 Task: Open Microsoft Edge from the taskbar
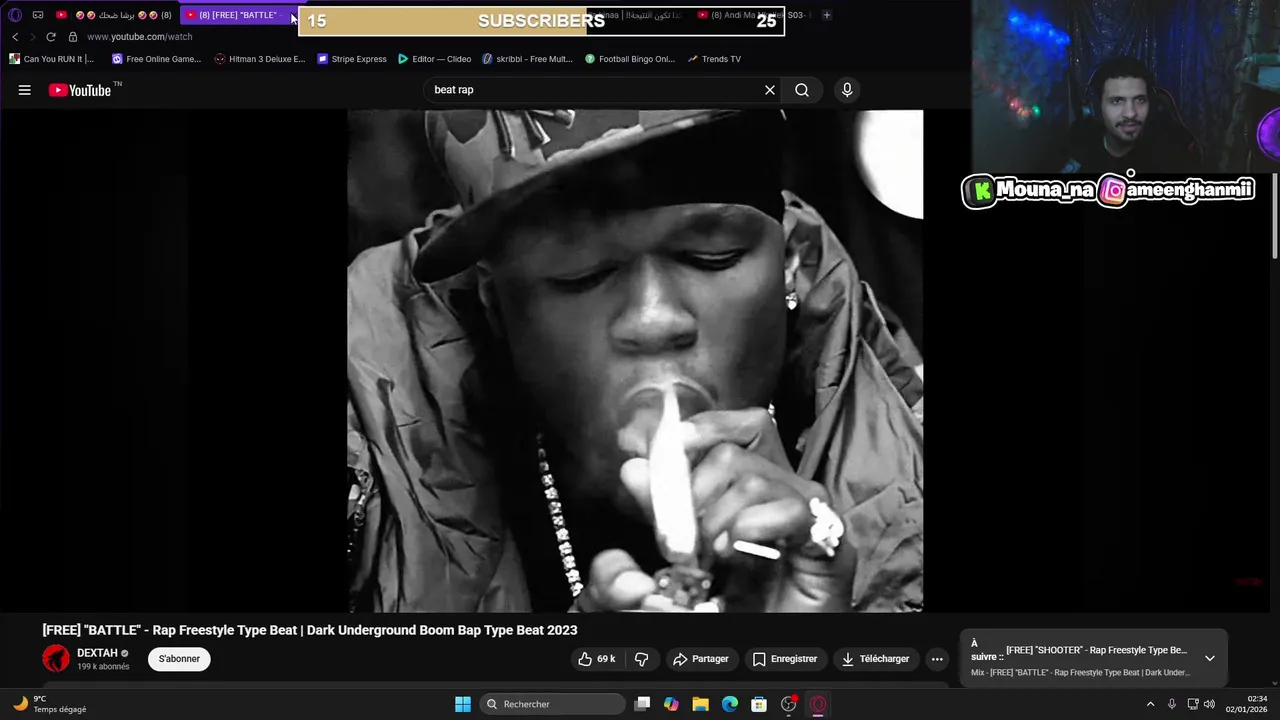[x=730, y=704]
